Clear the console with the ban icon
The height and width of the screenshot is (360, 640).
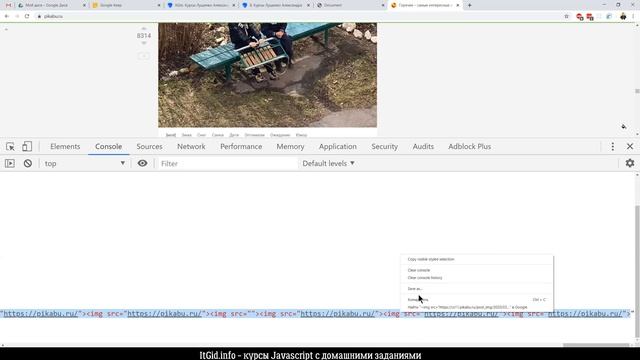(x=28, y=163)
